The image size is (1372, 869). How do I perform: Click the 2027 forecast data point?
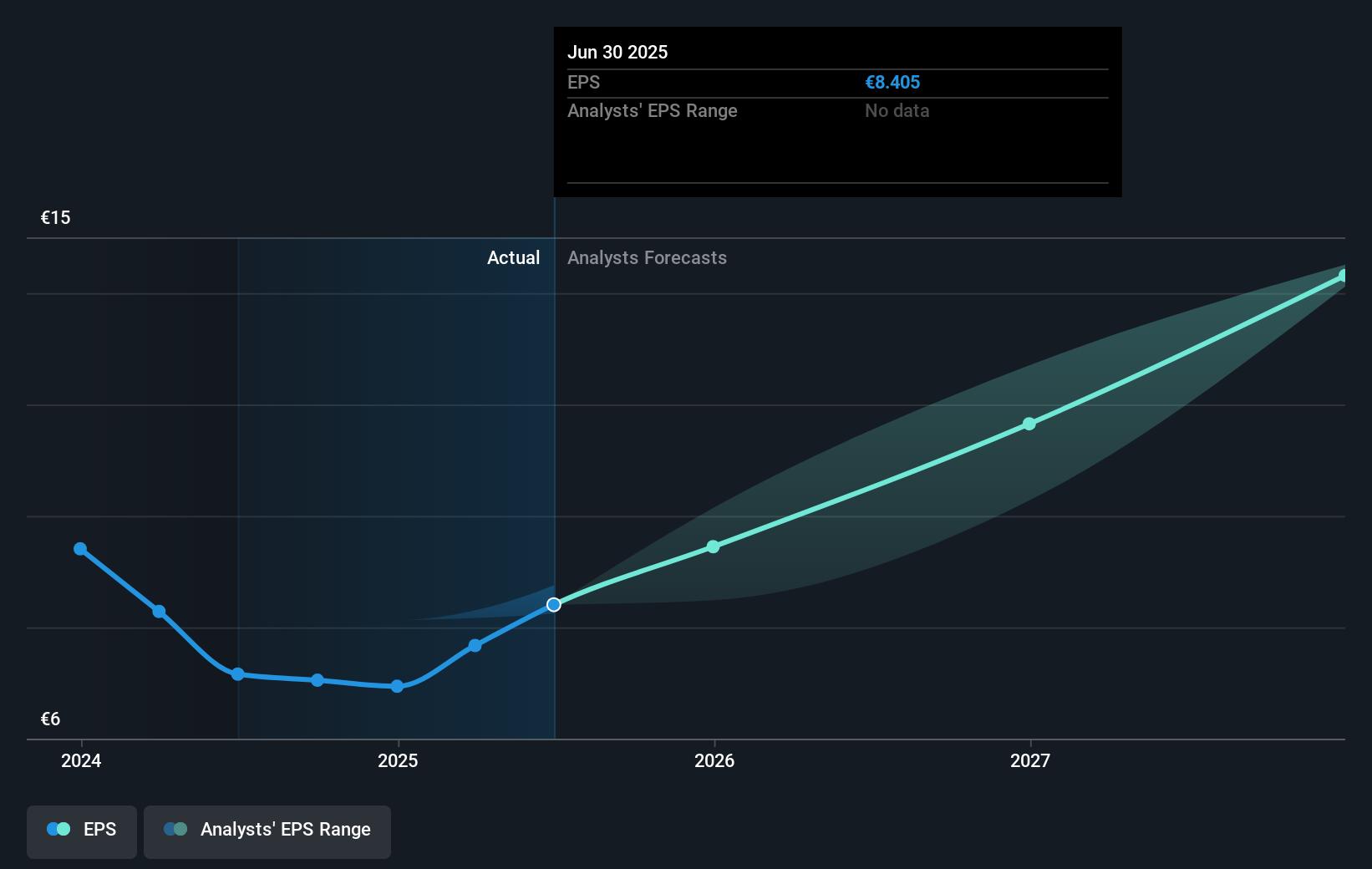[x=1029, y=424]
